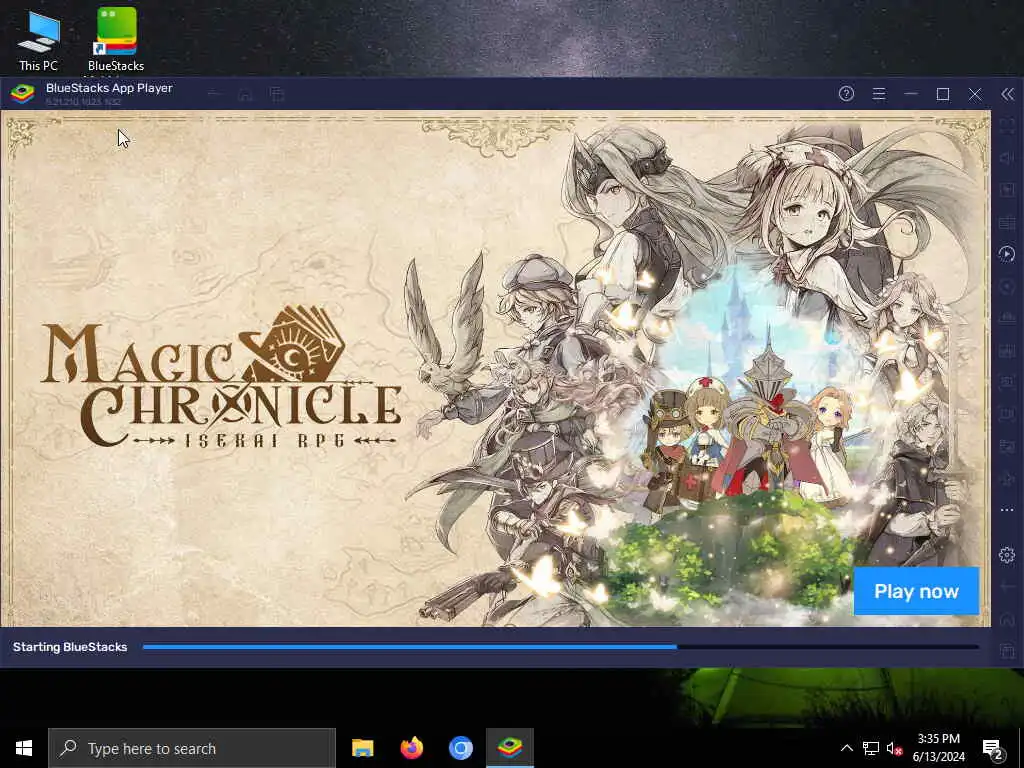Image resolution: width=1024 pixels, height=768 pixels.
Task: Click the network status tray icon
Action: tap(871, 748)
